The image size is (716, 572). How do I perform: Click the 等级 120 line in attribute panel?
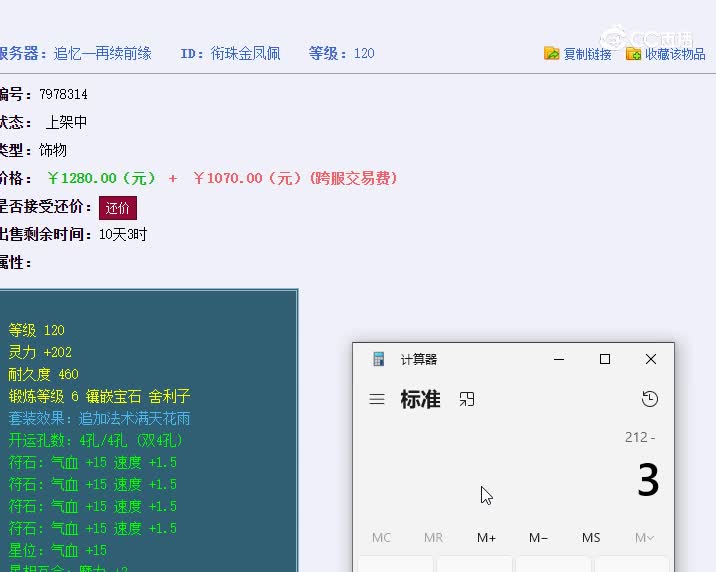click(x=37, y=330)
